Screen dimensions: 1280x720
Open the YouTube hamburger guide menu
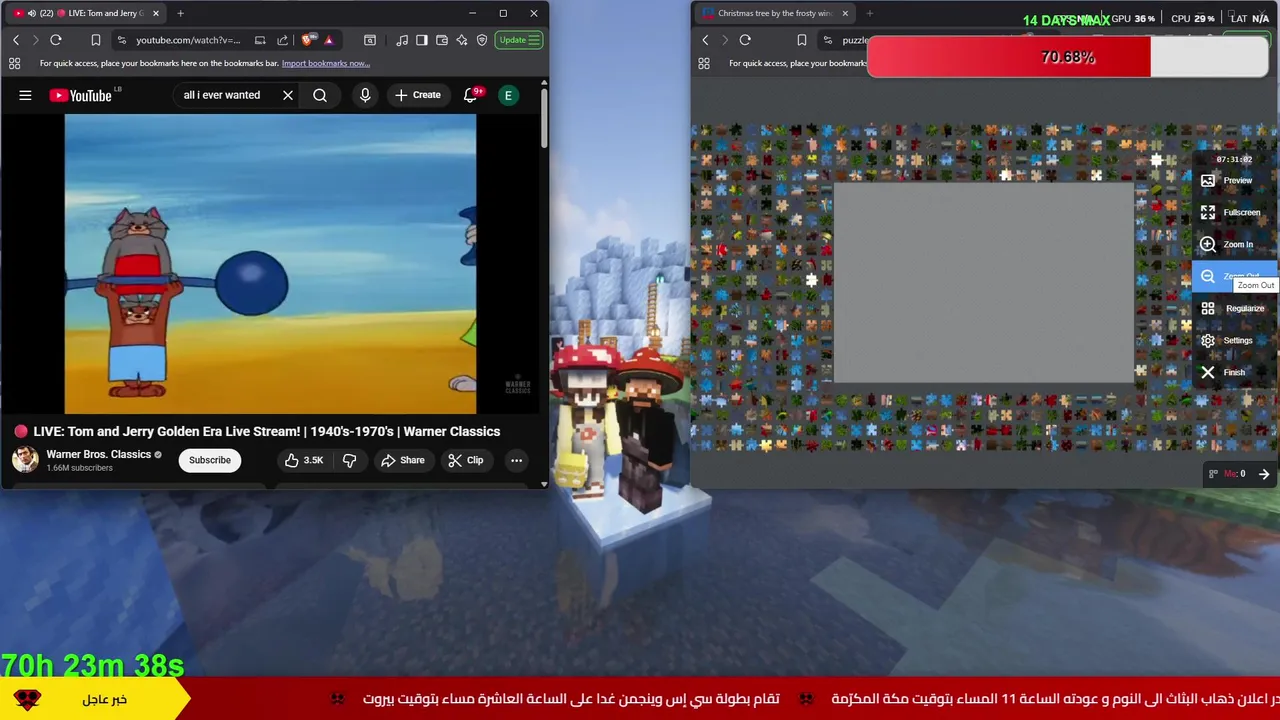tap(25, 95)
